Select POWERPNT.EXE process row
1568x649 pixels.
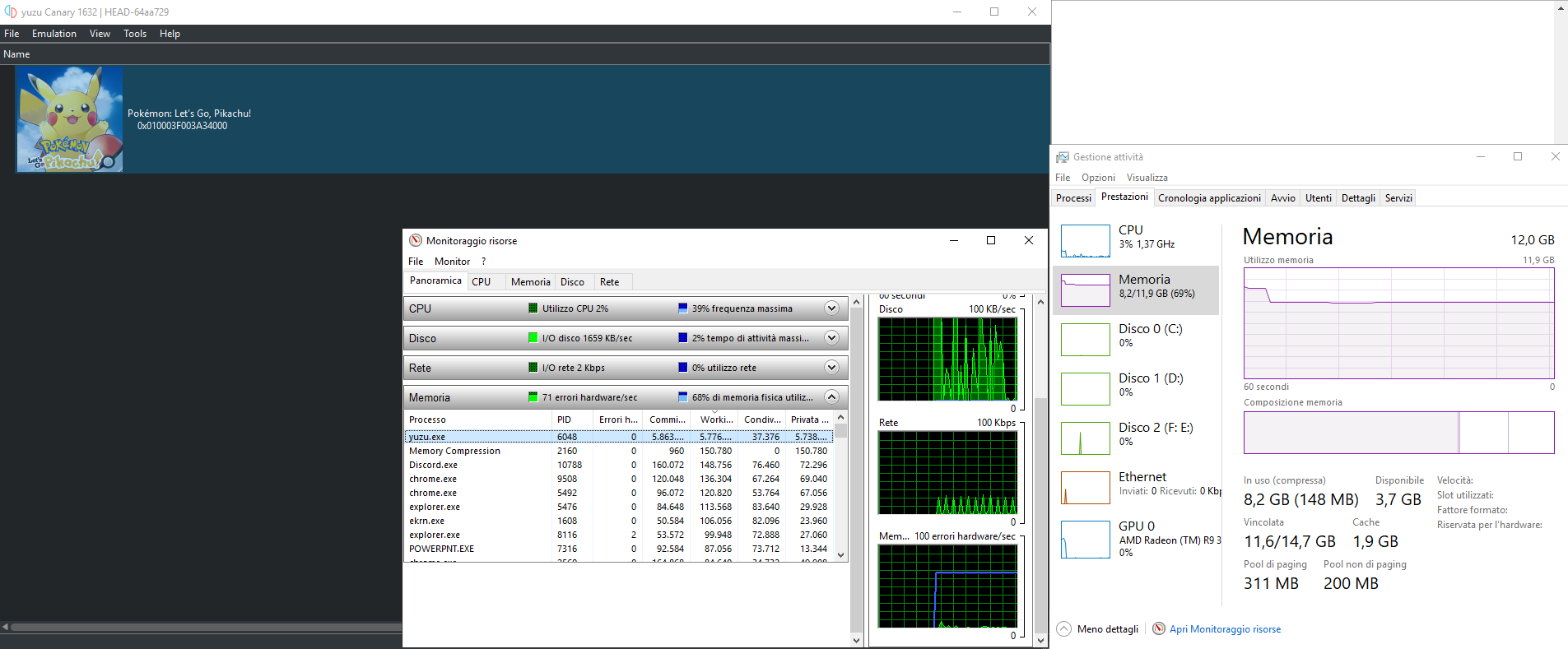619,549
